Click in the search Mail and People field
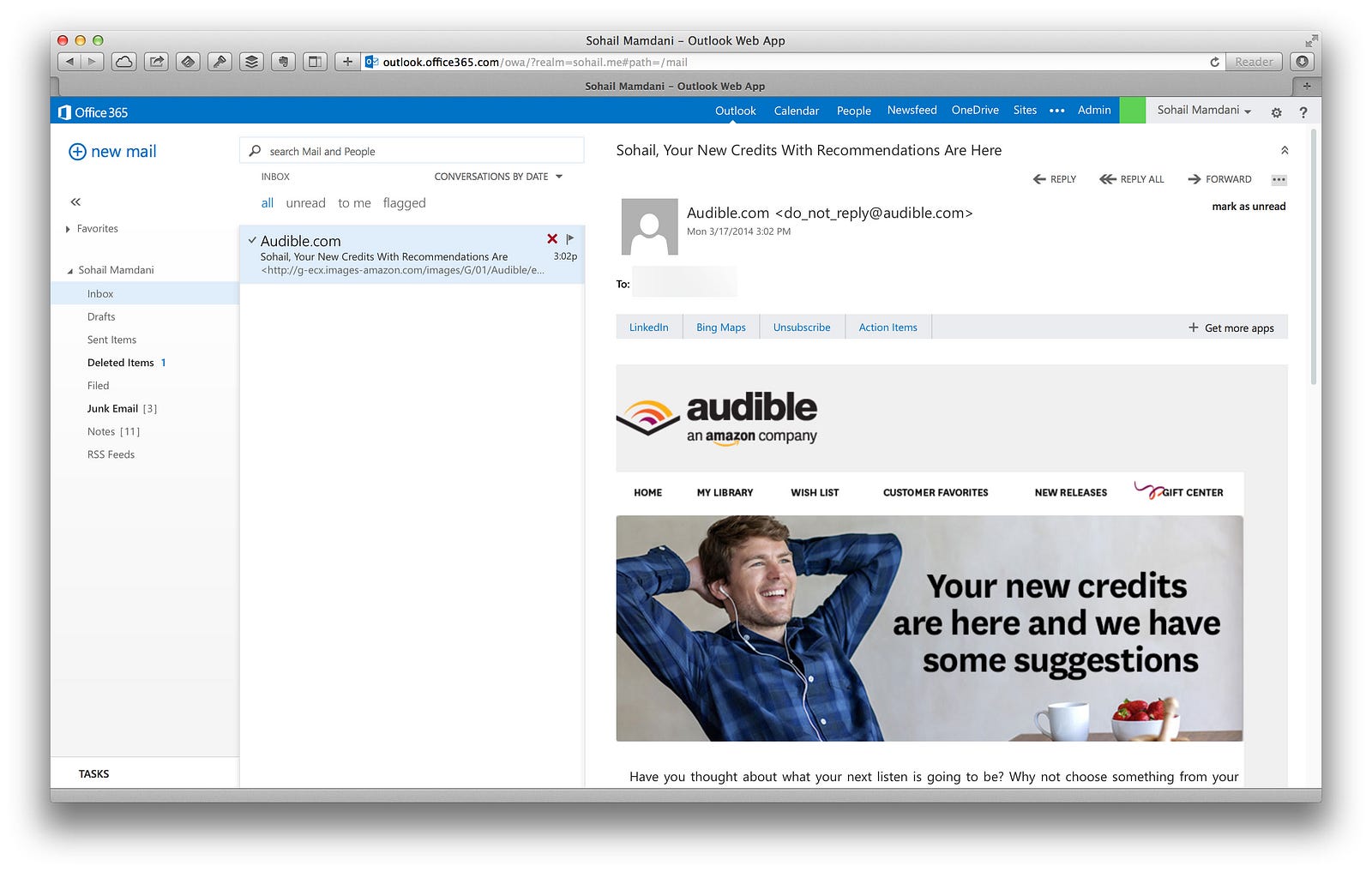 (x=412, y=151)
